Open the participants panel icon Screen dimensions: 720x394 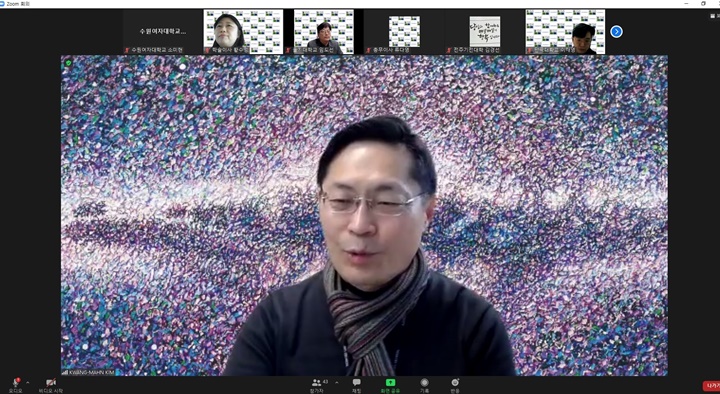click(316, 383)
